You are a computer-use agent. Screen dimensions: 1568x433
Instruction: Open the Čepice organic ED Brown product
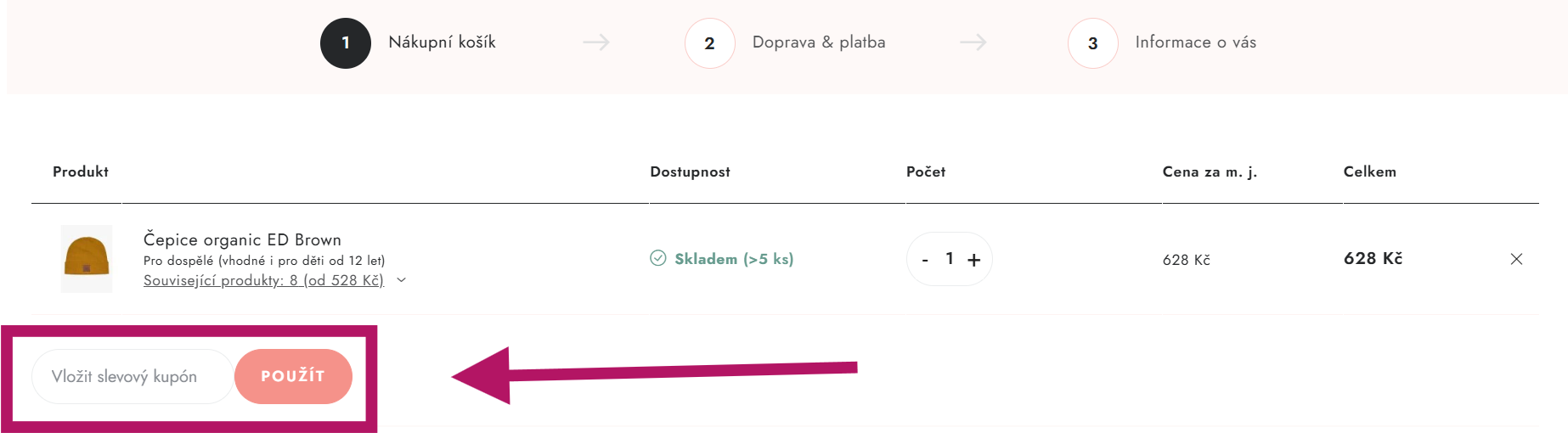pos(242,239)
